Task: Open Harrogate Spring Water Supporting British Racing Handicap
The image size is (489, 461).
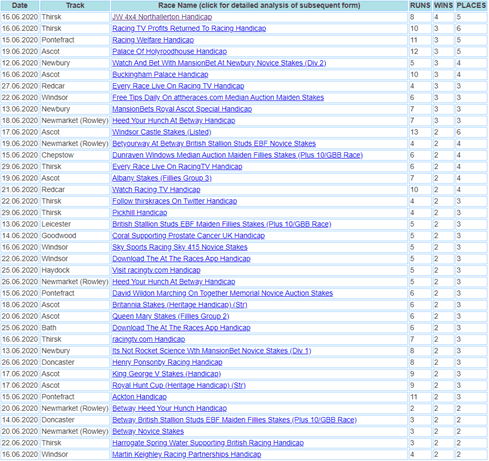Action: [208, 443]
